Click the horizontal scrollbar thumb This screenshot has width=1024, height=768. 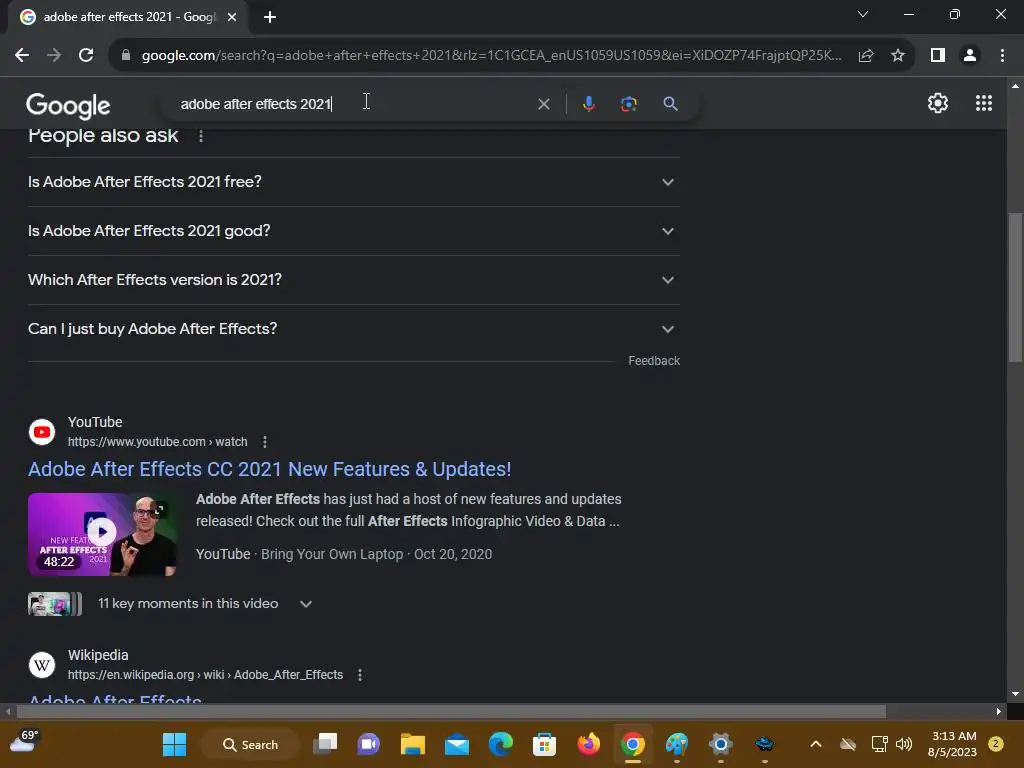pos(451,711)
